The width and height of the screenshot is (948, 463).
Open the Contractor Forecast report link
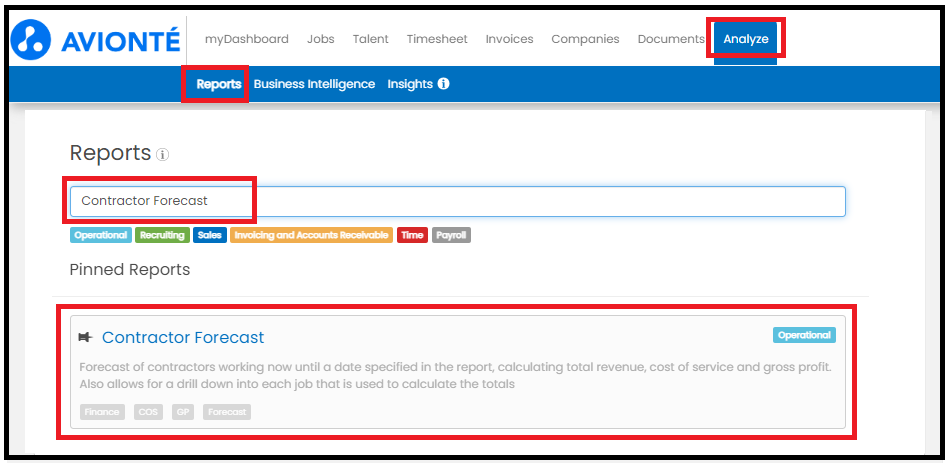183,337
